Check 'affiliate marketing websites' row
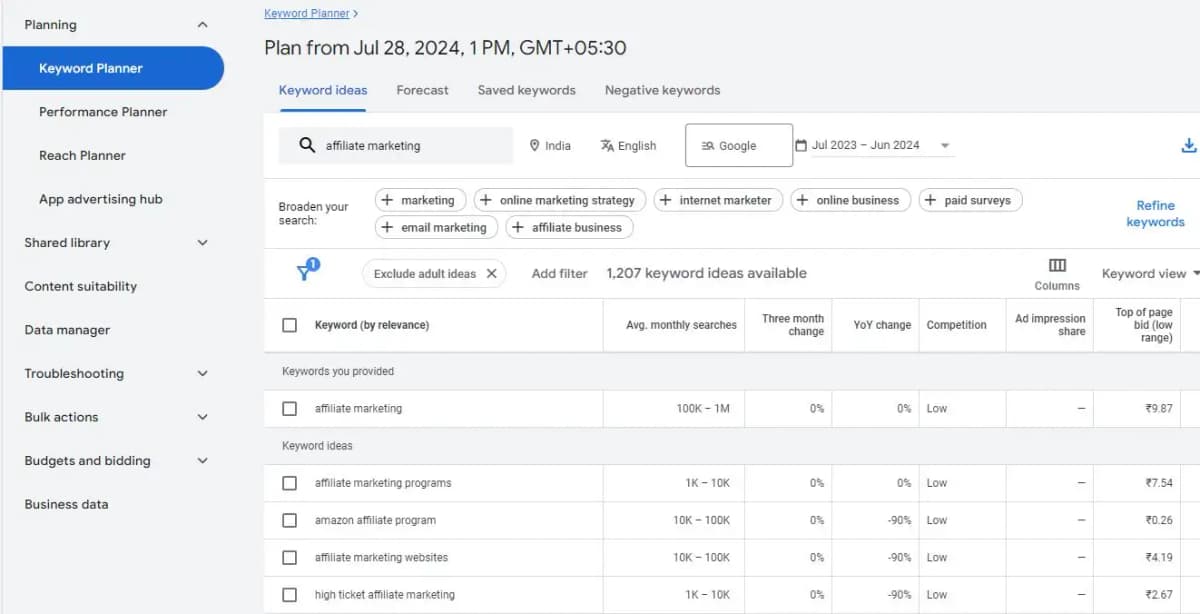Screen dimensions: 1200x614 pos(290,557)
